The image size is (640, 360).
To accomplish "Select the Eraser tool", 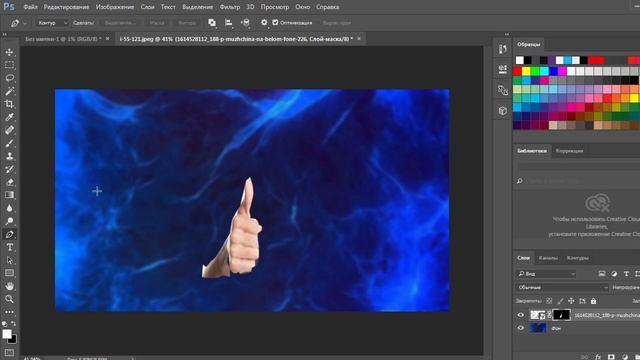I will tap(9, 182).
